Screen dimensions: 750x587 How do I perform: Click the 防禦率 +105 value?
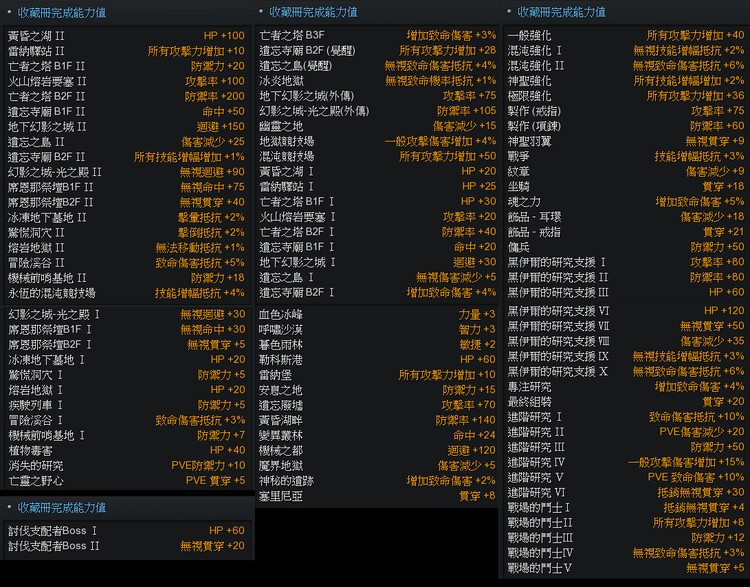tap(467, 111)
